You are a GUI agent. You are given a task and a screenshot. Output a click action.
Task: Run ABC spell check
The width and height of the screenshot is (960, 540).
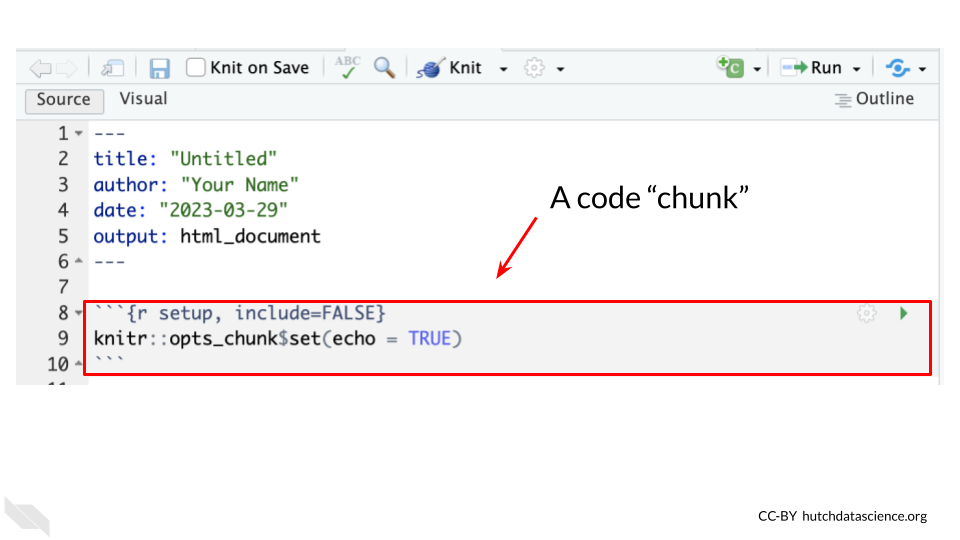click(x=348, y=67)
